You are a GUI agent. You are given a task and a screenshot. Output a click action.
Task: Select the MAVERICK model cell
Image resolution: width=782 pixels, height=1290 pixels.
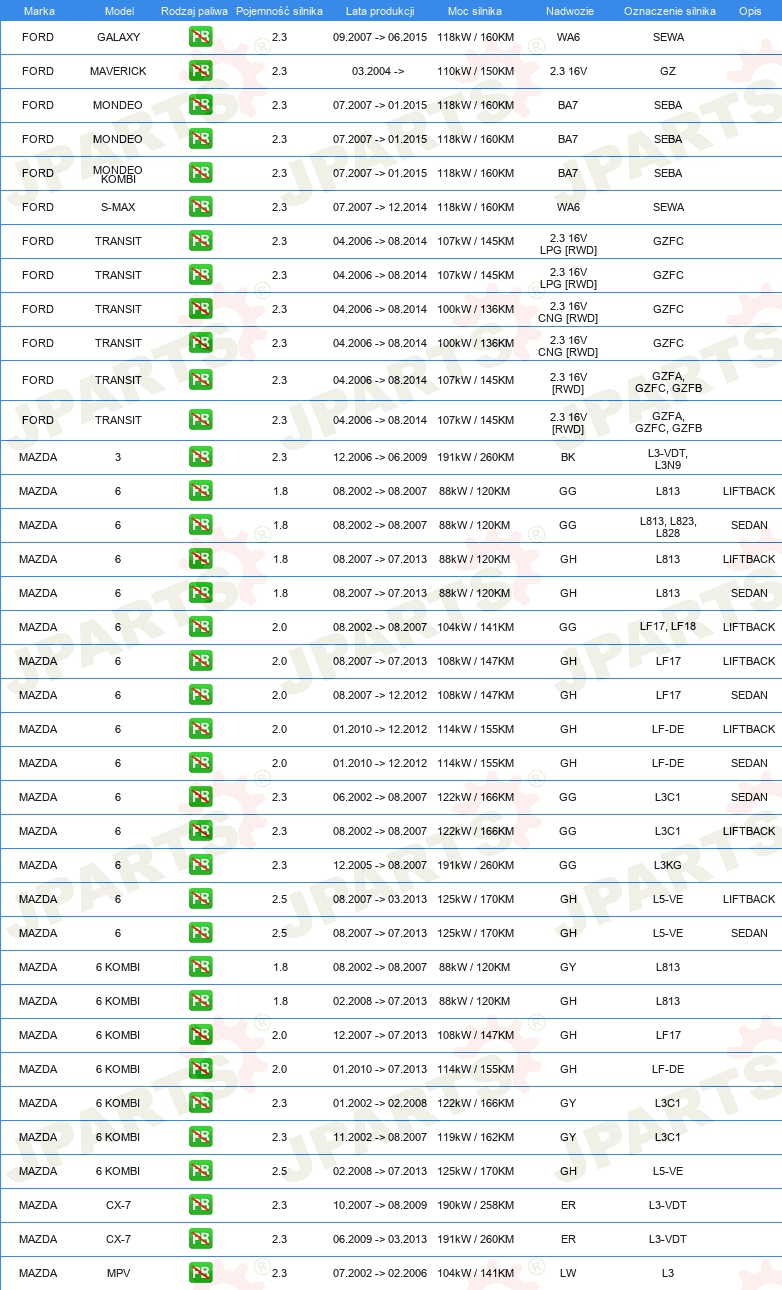tap(118, 71)
